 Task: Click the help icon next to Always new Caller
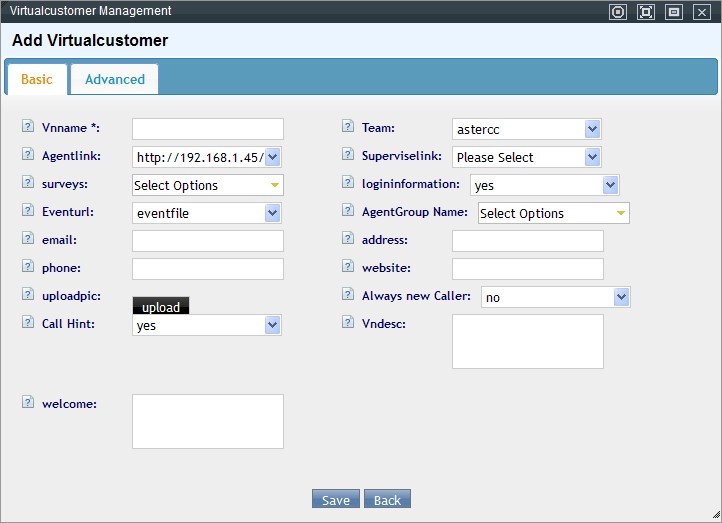point(347,295)
